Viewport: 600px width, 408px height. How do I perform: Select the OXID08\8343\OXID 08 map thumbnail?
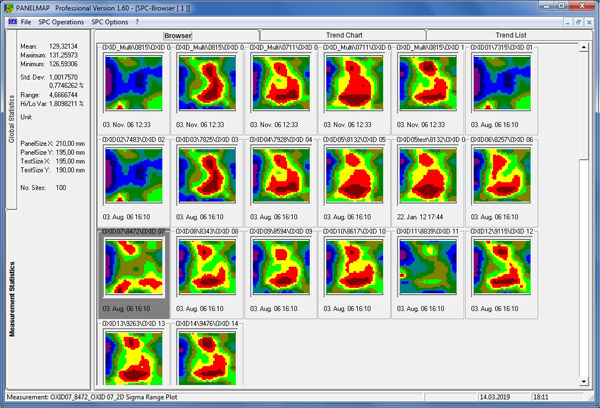pos(207,267)
